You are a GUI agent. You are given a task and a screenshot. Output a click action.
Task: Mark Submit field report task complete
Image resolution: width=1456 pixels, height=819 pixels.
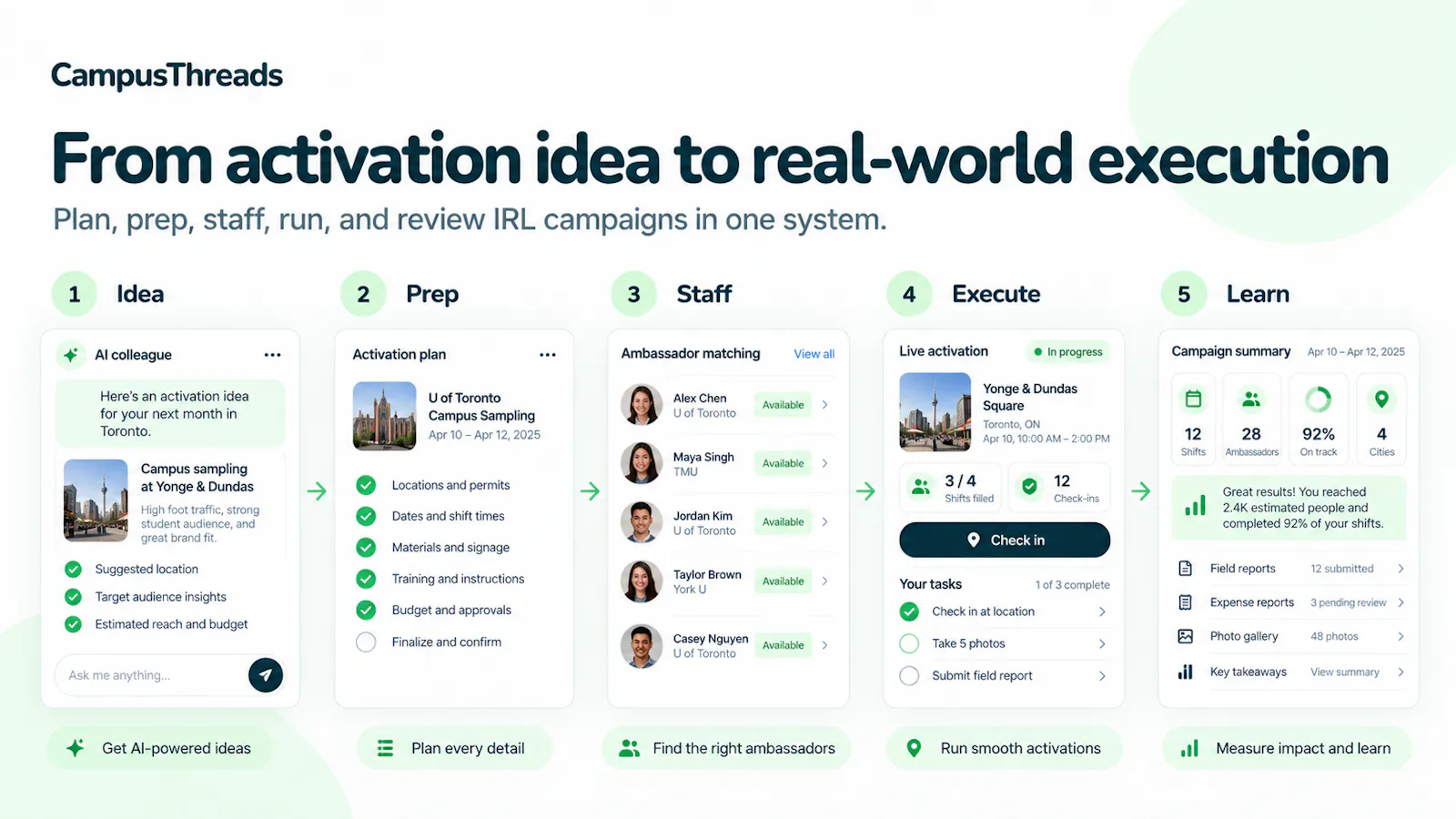909,676
